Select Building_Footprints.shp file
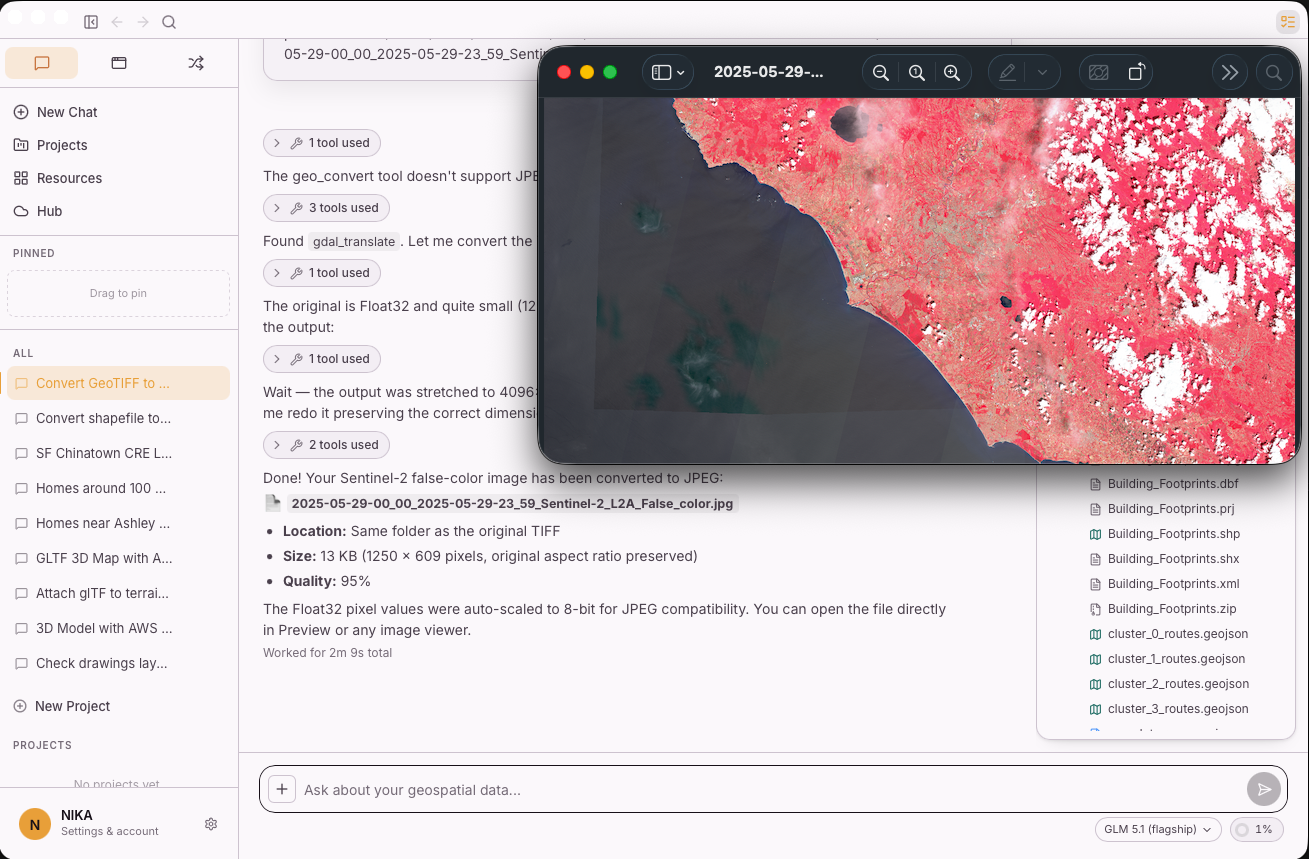Image resolution: width=1309 pixels, height=859 pixels. click(x=1165, y=534)
